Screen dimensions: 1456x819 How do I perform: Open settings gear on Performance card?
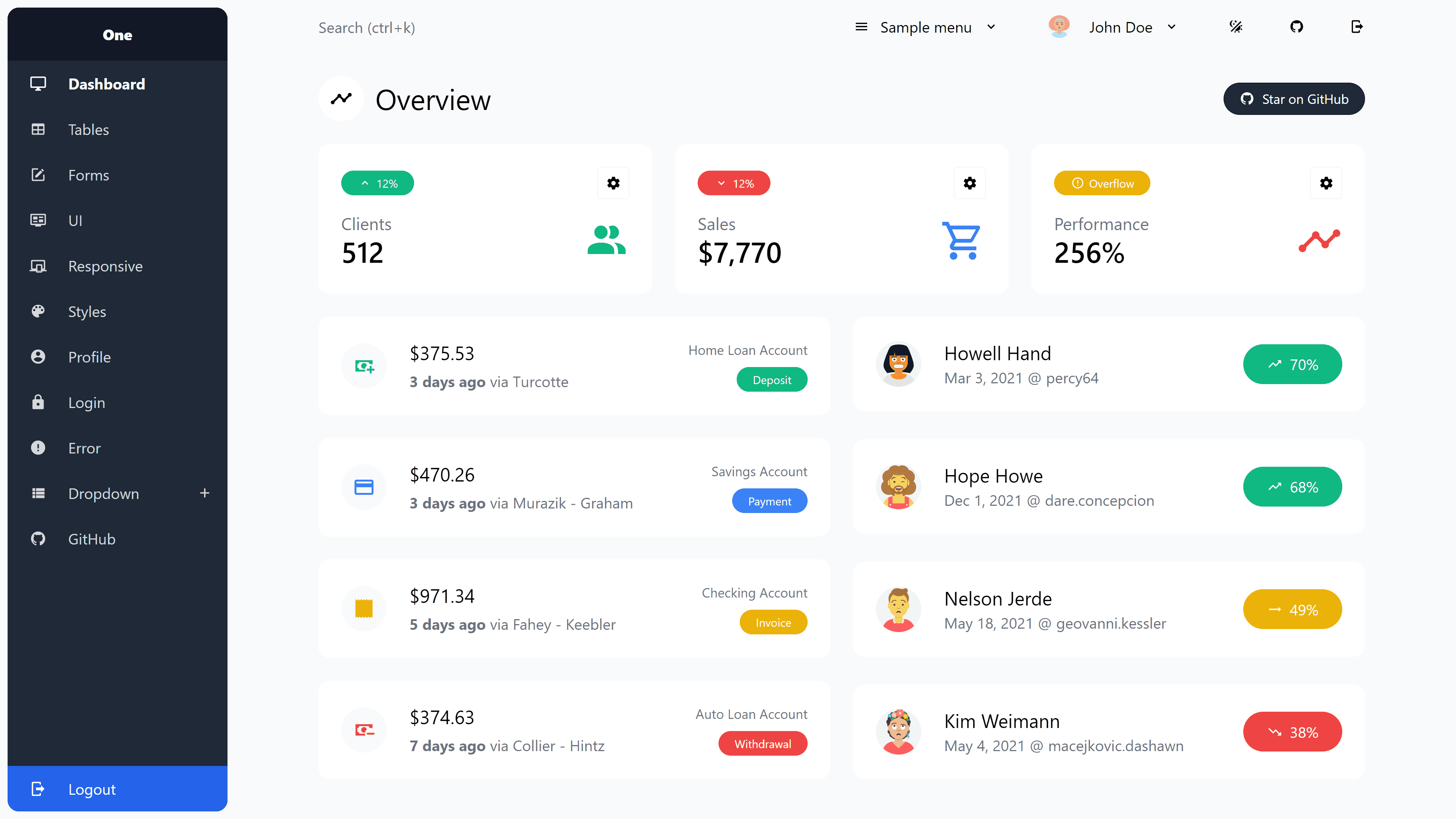tap(1326, 182)
